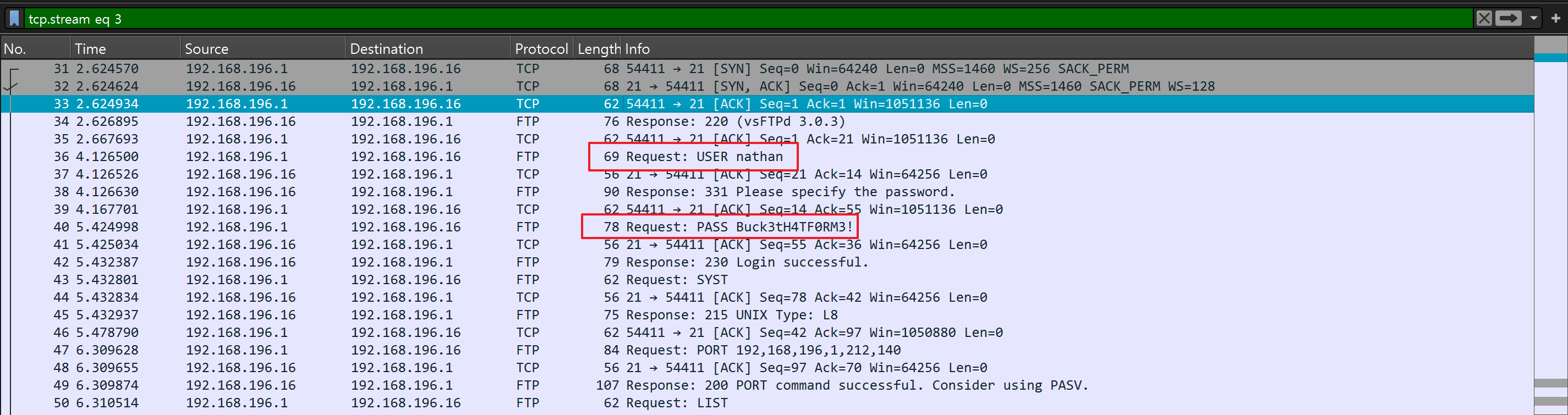Sort packets by the Time column header

click(125, 49)
